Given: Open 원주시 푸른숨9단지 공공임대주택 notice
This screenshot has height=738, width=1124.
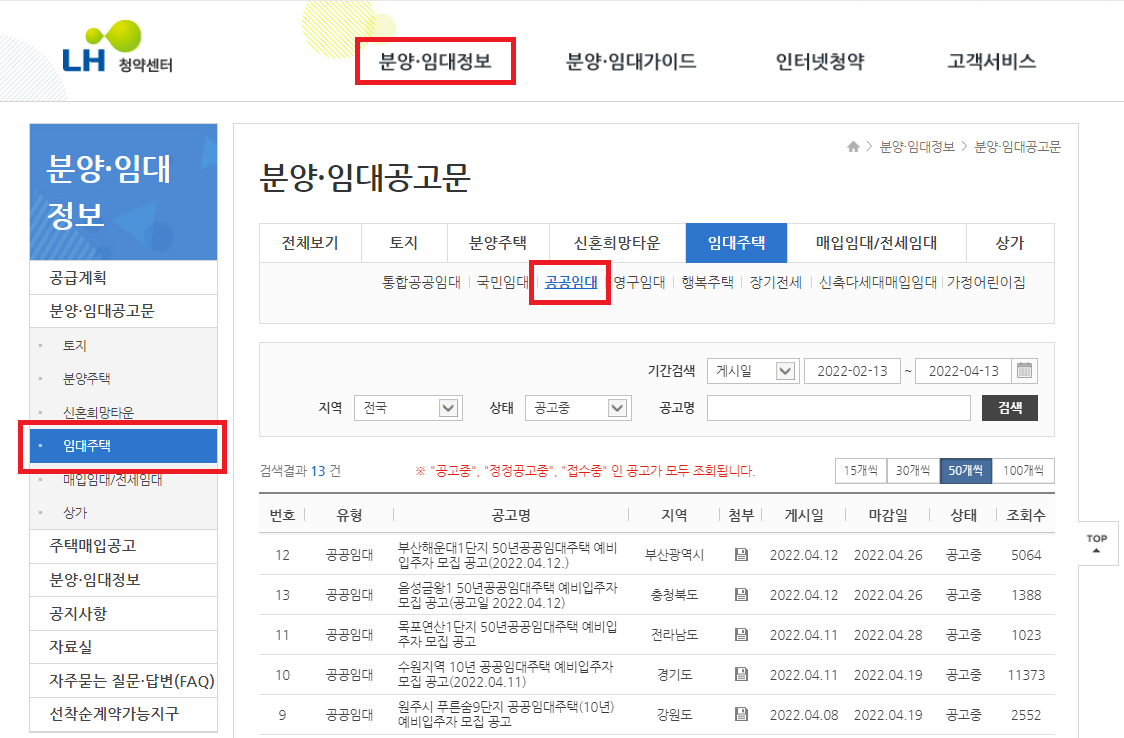Looking at the screenshot, I should pos(506,714).
